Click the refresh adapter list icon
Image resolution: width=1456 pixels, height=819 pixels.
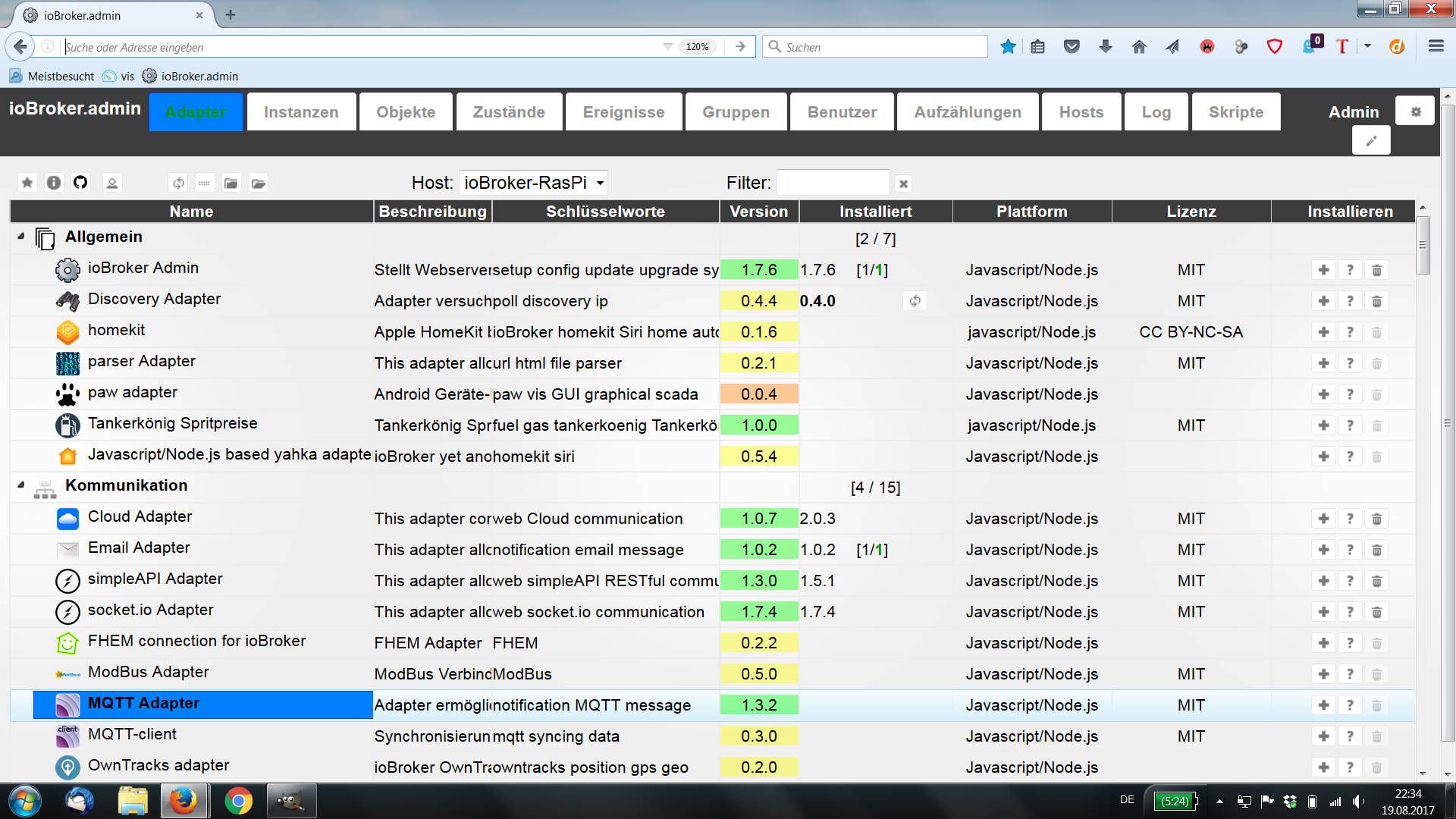click(178, 183)
